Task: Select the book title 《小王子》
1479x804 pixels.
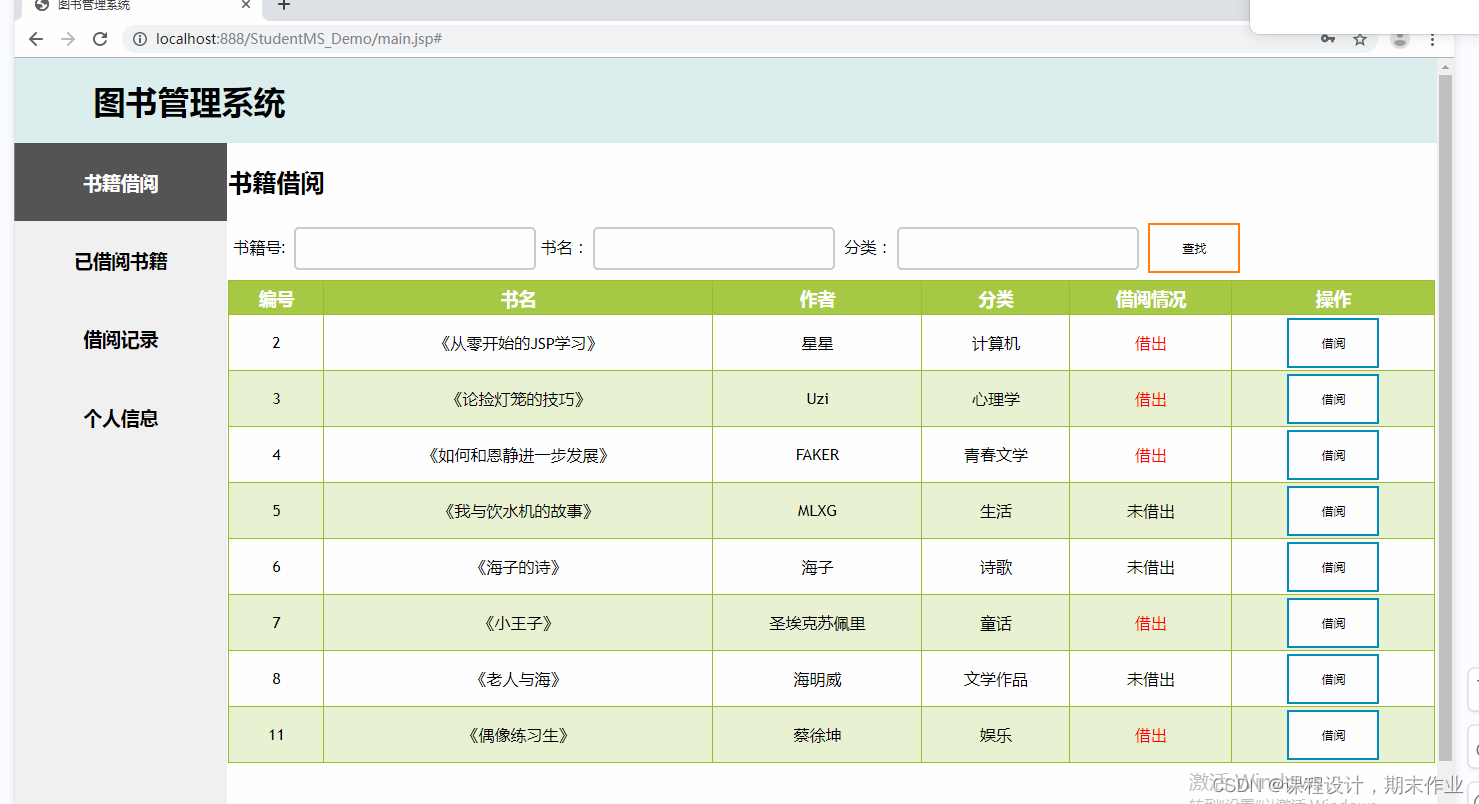Action: (518, 623)
